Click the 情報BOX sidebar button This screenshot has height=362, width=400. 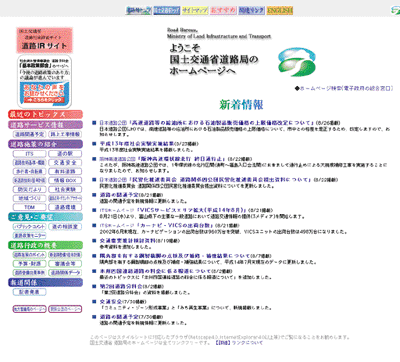point(65,180)
